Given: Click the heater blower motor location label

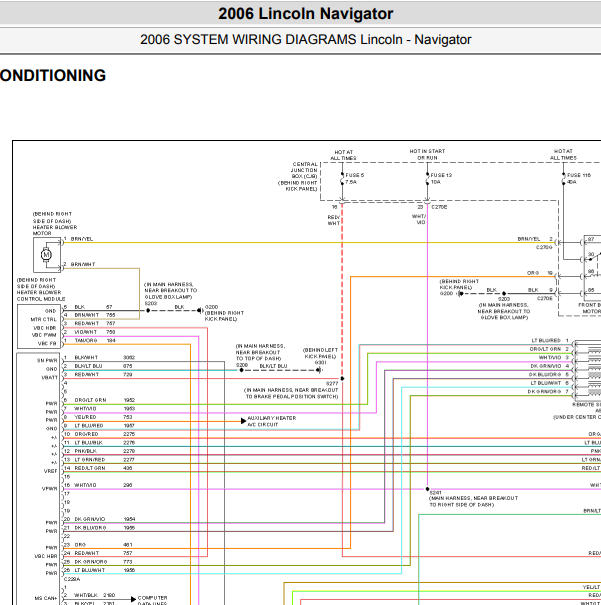Looking at the screenshot, I should click(55, 223).
